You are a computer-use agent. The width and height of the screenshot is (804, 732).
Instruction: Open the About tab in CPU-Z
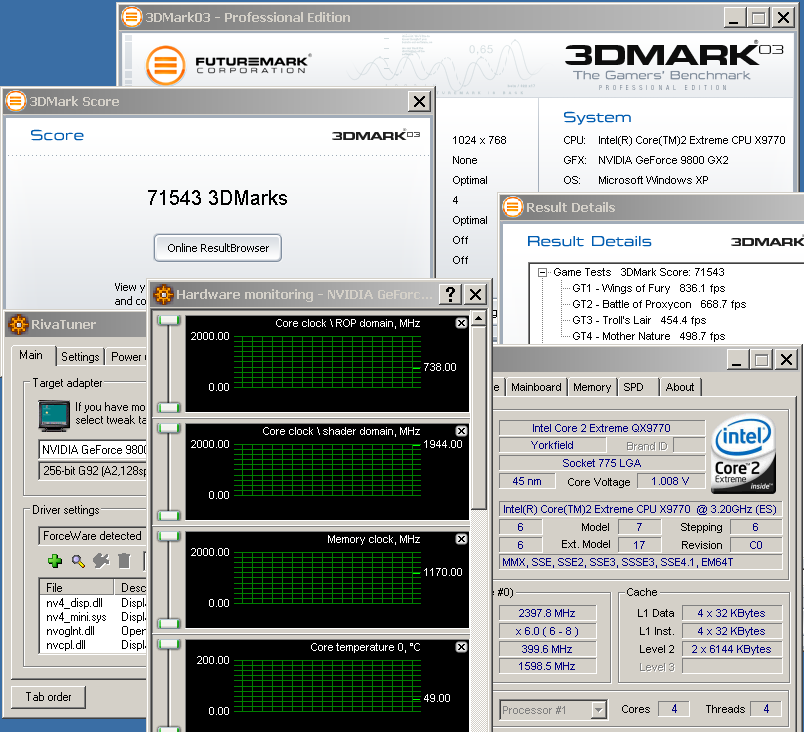click(680, 387)
